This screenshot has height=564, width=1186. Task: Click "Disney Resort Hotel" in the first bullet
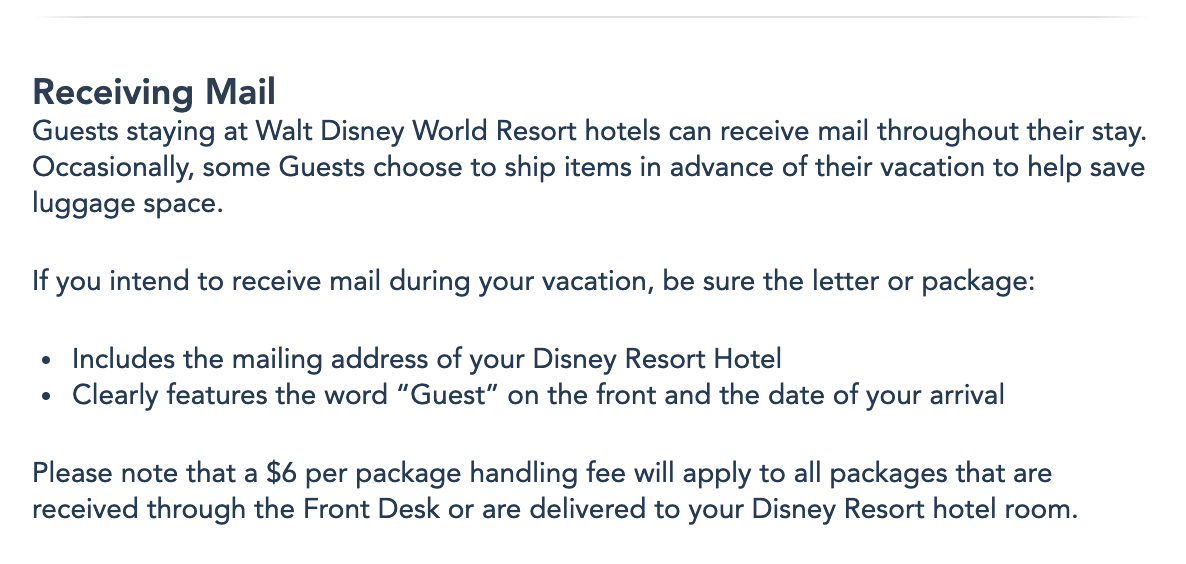658,358
